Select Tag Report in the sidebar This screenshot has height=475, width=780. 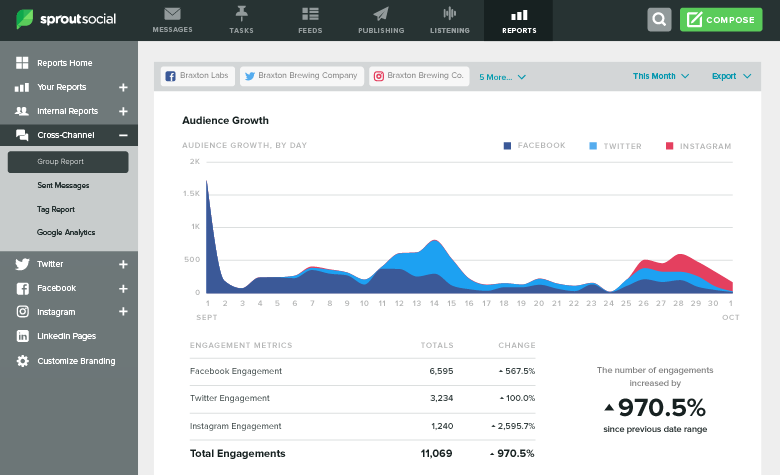56,209
